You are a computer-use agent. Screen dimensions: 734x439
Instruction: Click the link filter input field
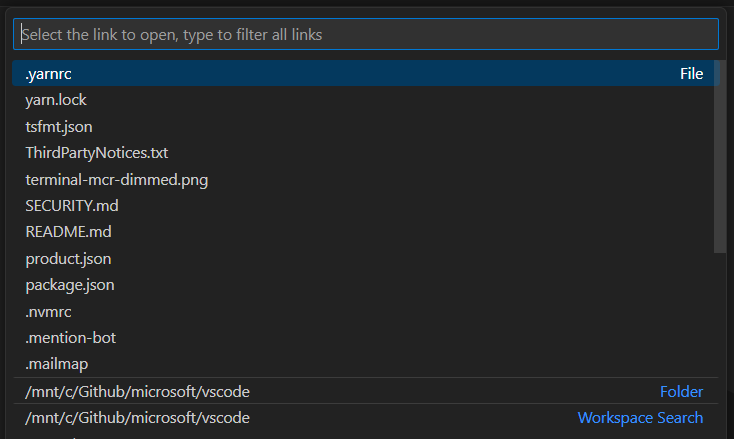[x=365, y=34]
